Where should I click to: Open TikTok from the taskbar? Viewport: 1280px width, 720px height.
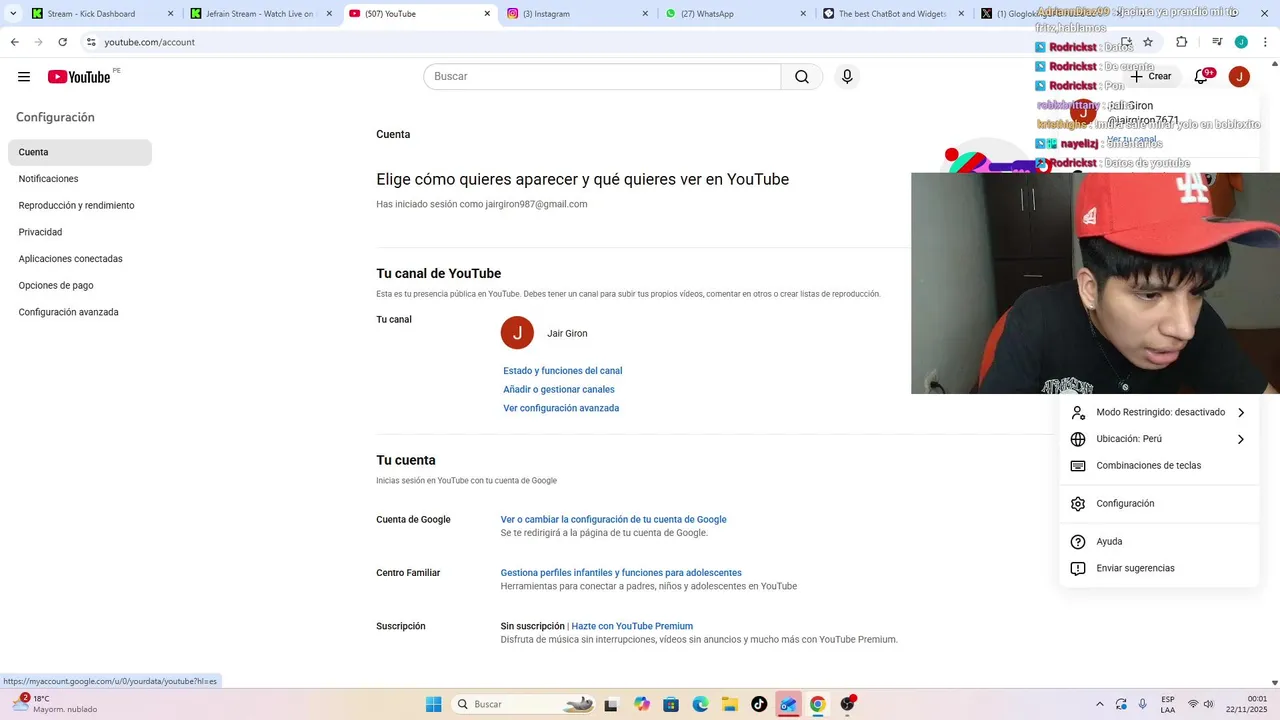(x=759, y=704)
